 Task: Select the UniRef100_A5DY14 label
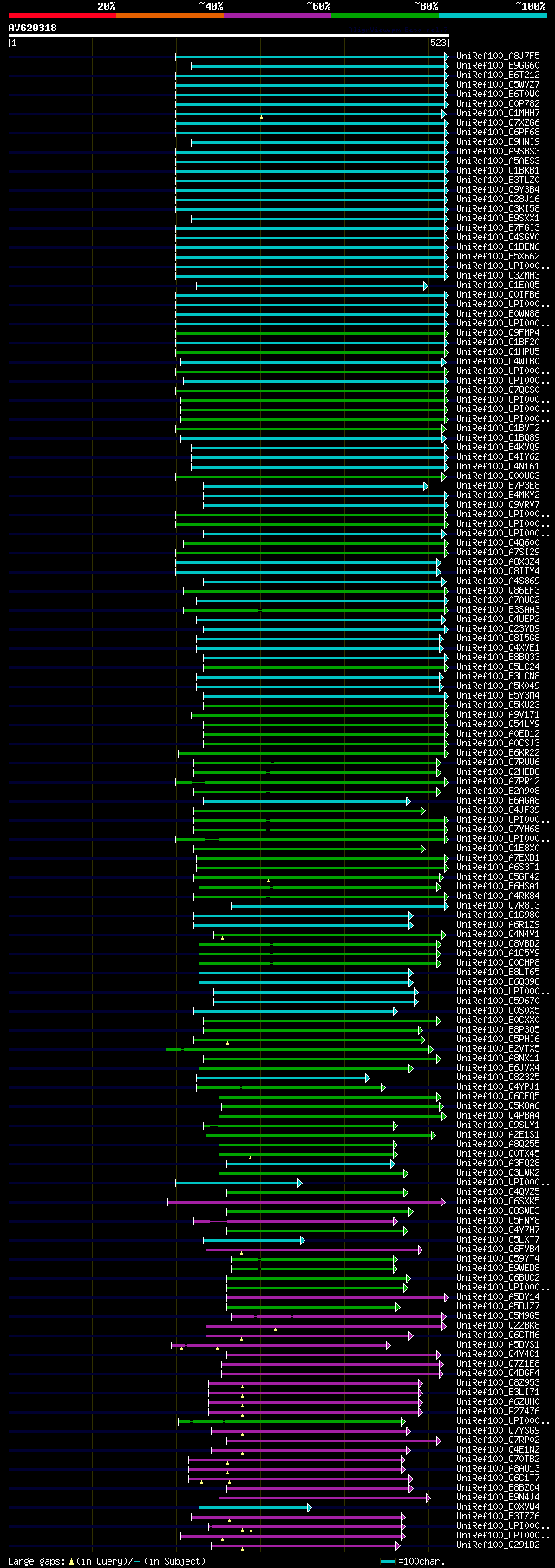[498, 1296]
